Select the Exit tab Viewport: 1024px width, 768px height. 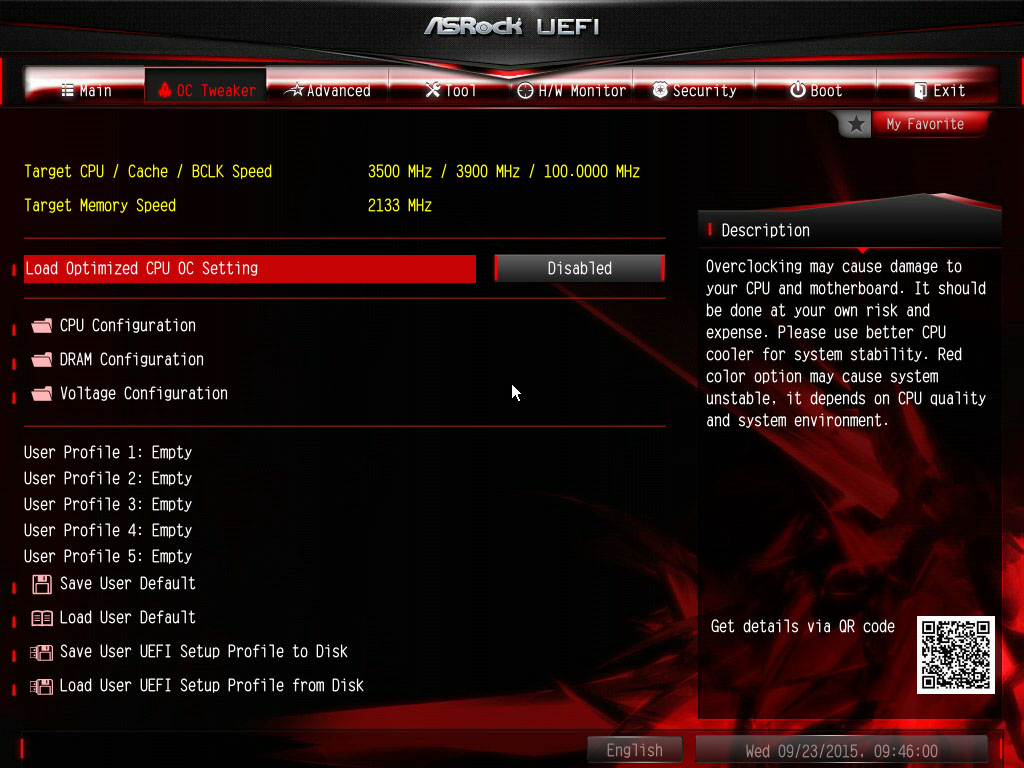pyautogui.click(x=938, y=90)
